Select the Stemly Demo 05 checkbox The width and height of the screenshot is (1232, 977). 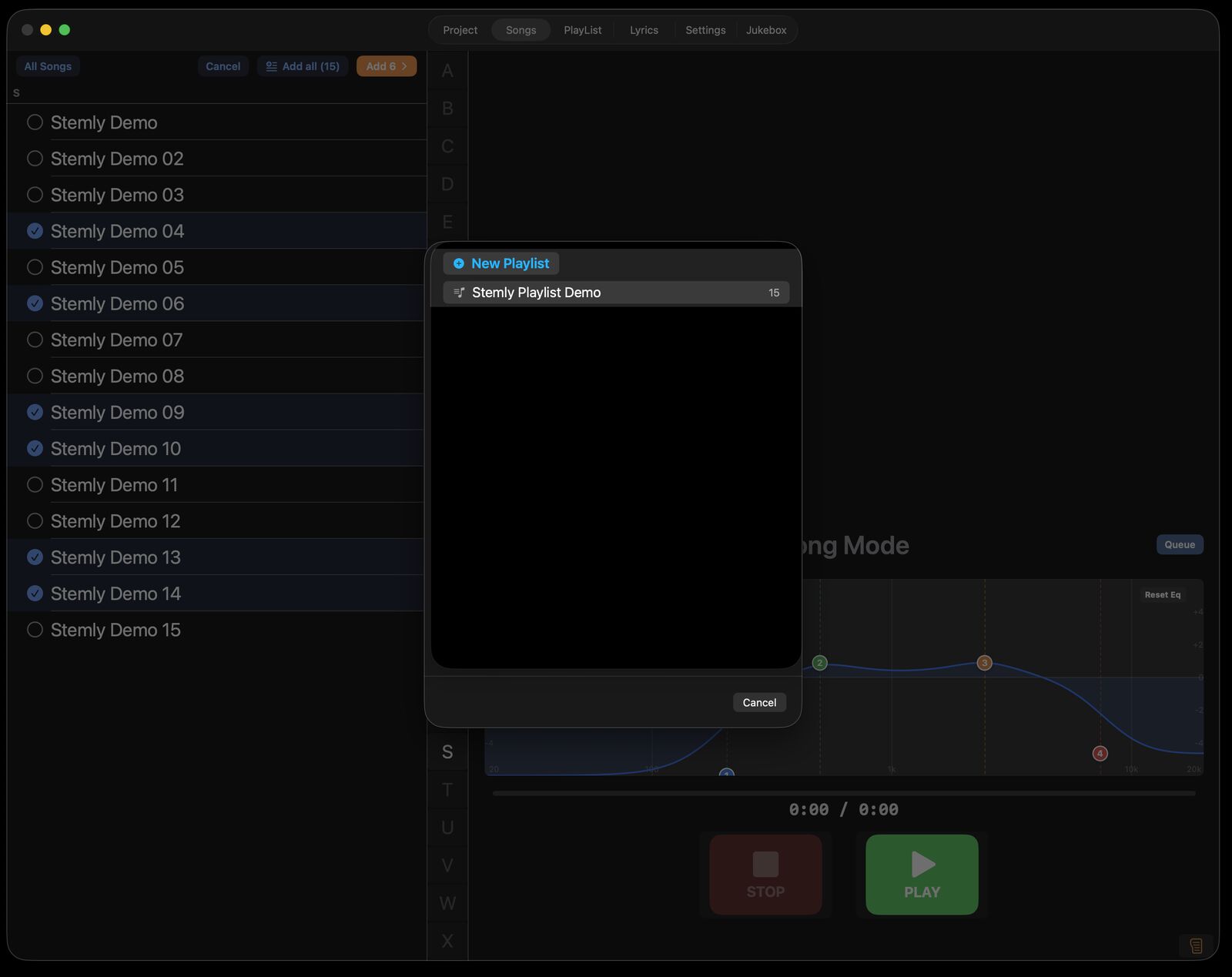35,267
